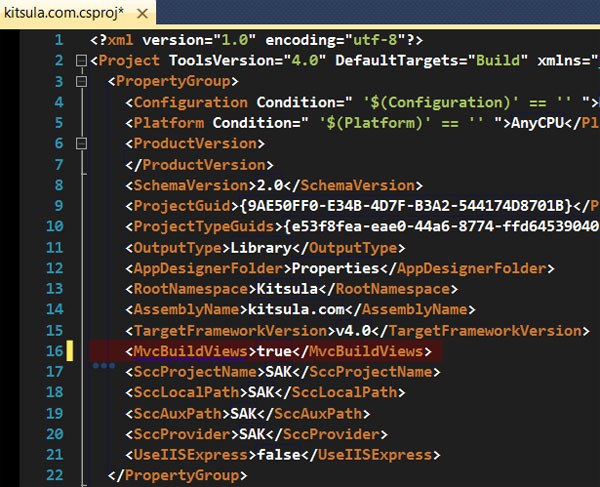Collapse the Project element on line 2
Viewport: 600px width, 487px height.
(81, 60)
